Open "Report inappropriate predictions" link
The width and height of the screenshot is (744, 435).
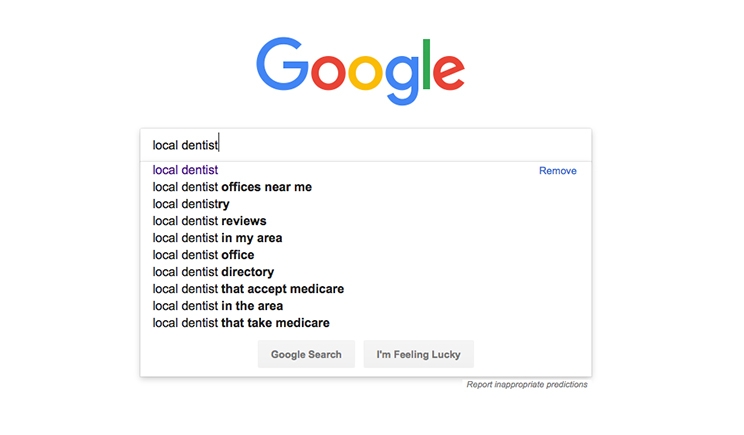coord(527,384)
